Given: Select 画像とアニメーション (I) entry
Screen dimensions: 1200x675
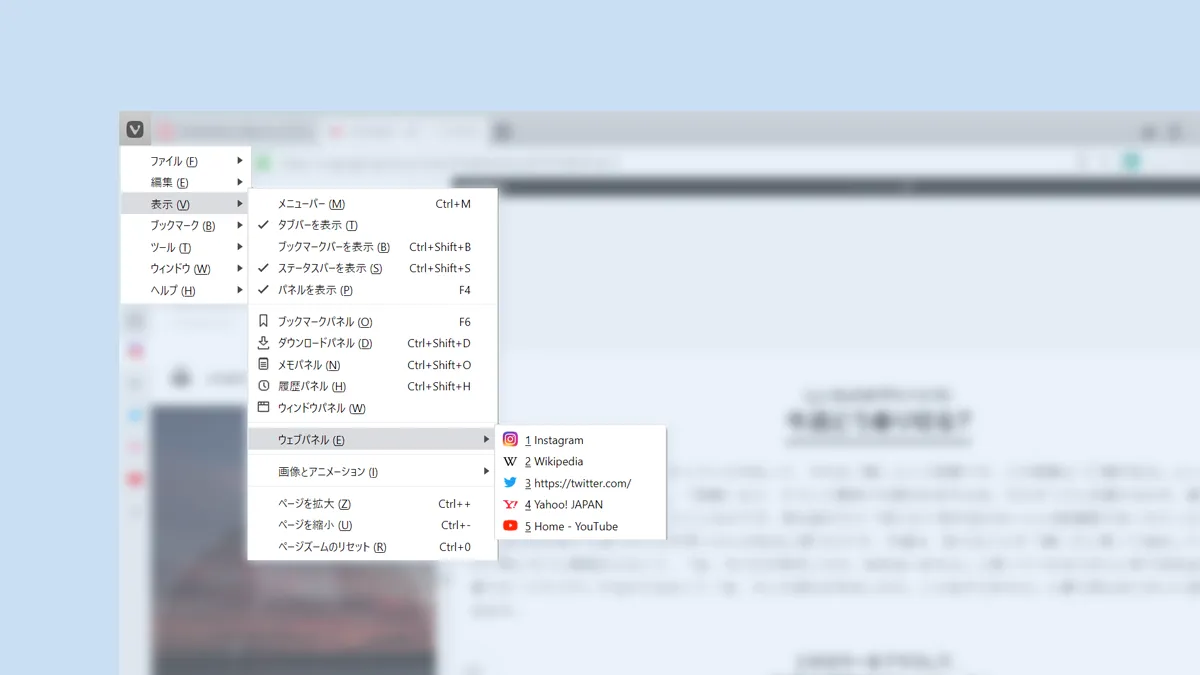Looking at the screenshot, I should pyautogui.click(x=372, y=471).
